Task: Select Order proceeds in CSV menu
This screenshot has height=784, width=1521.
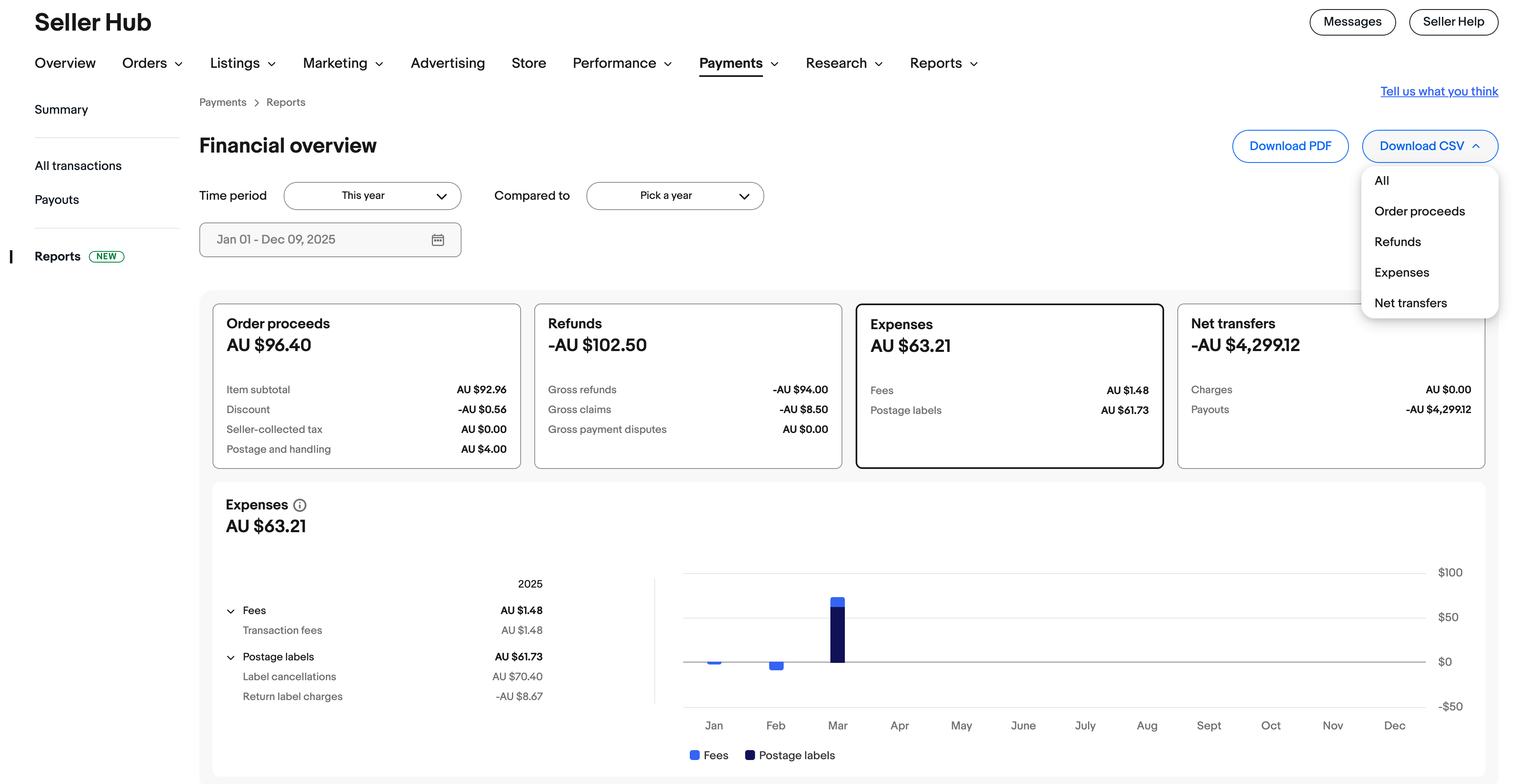Action: point(1419,211)
